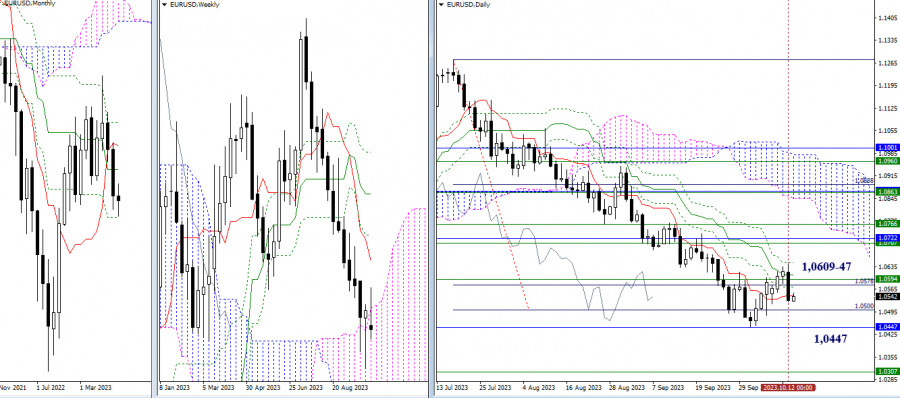Click the green 1.0863 price level tag
The image size is (900, 398).
[x=887, y=191]
